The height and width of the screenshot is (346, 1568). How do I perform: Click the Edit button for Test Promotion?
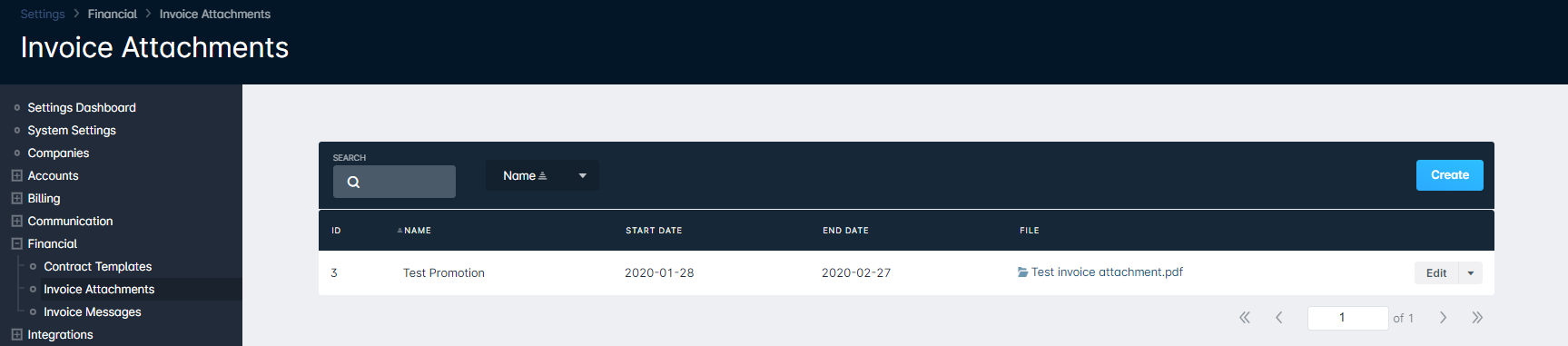(1436, 272)
